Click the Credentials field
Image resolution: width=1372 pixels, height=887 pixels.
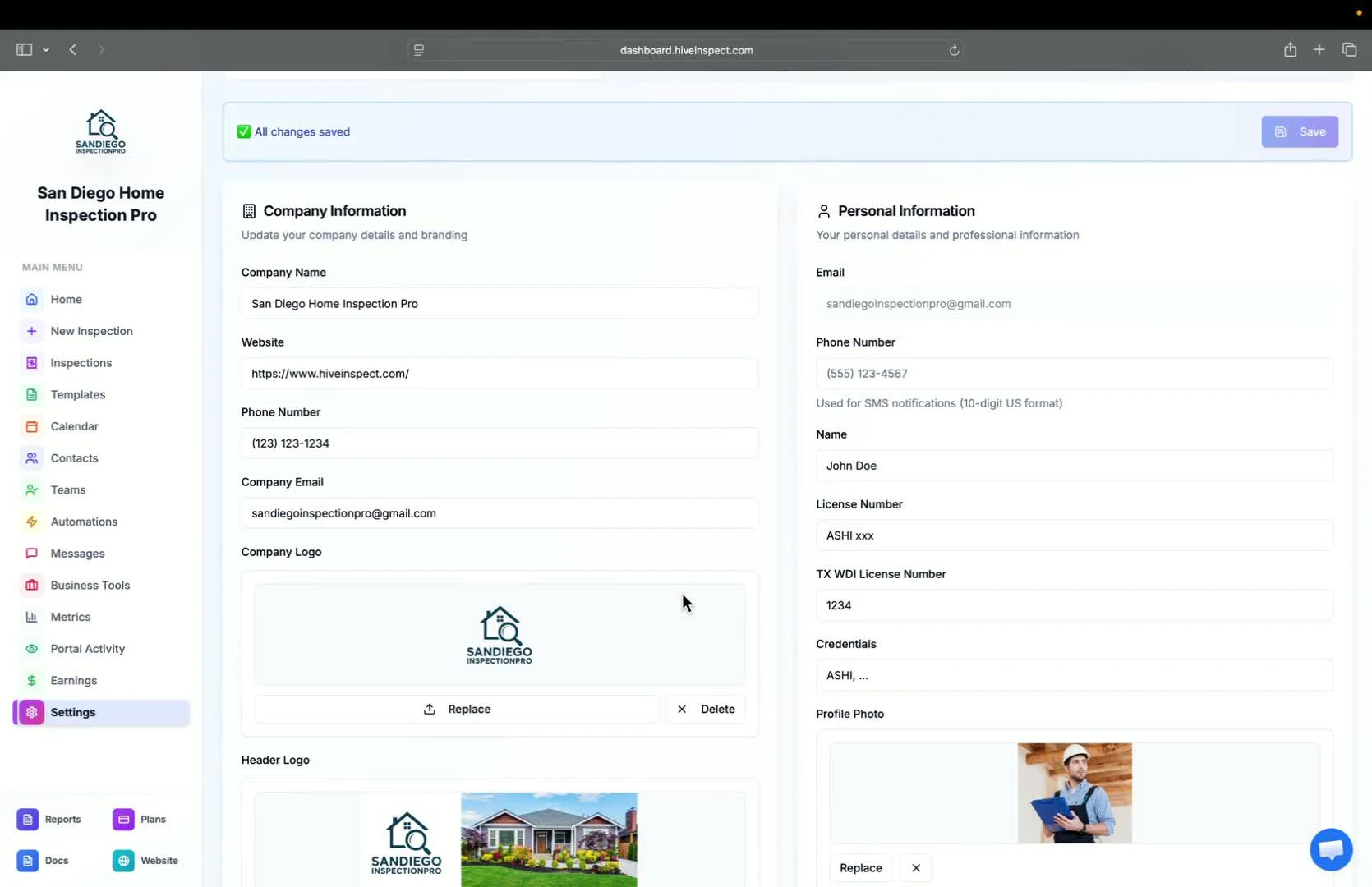click(1075, 675)
